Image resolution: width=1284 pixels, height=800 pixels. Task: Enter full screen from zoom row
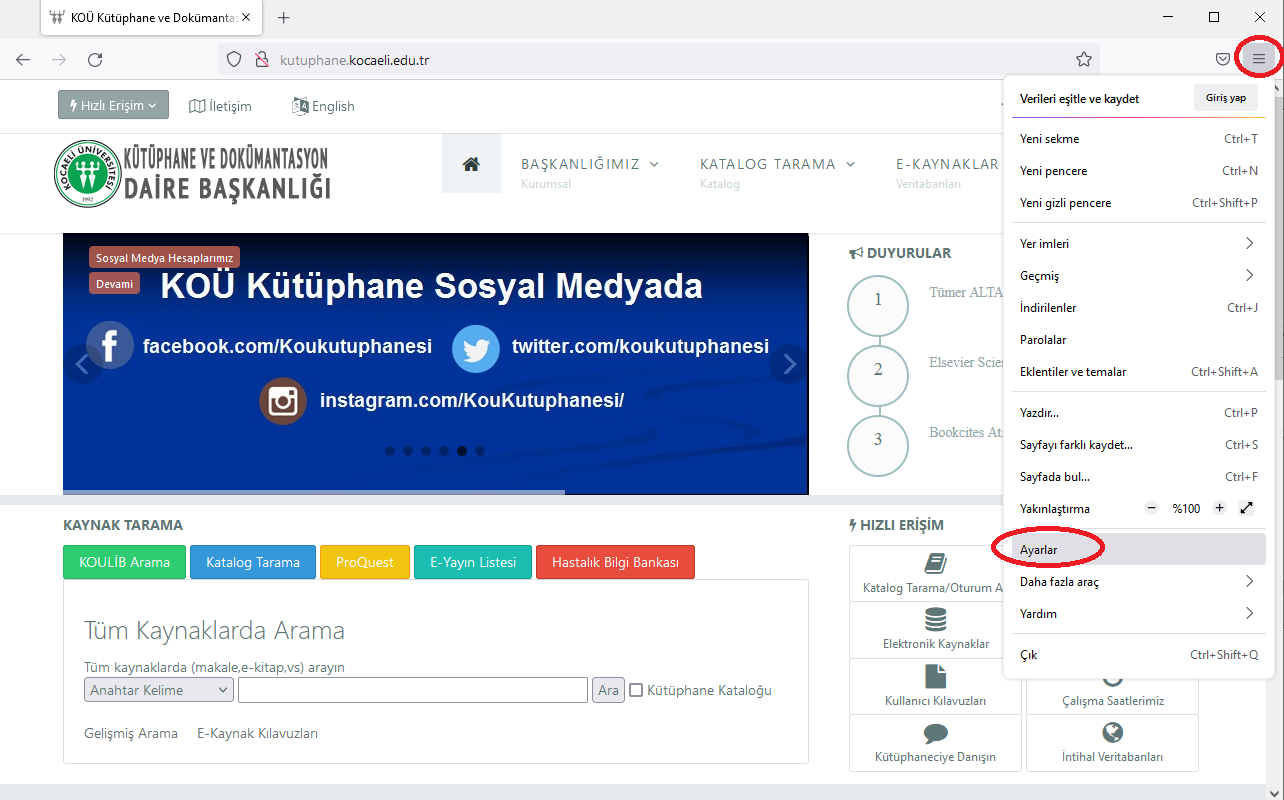click(x=1246, y=508)
